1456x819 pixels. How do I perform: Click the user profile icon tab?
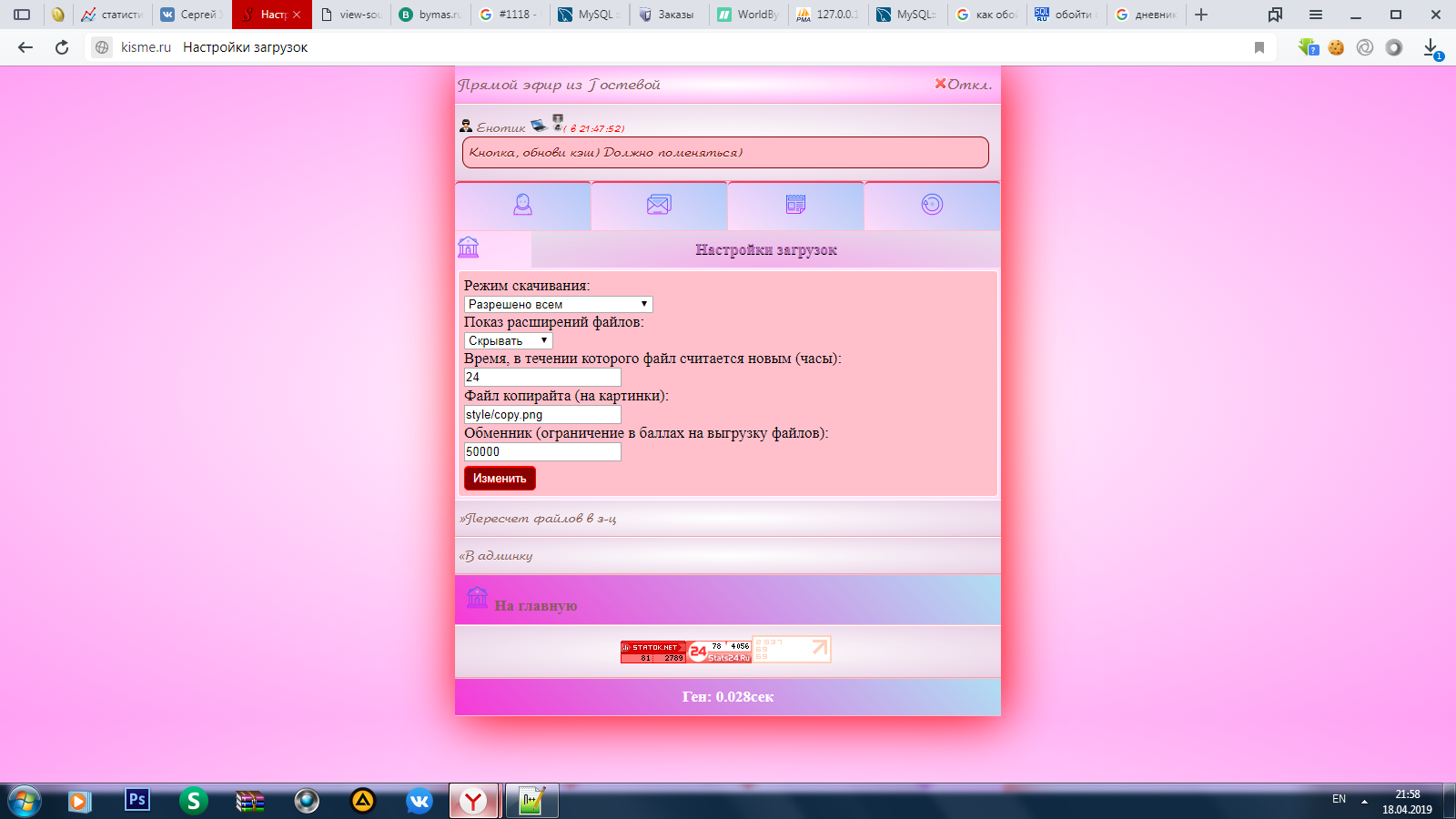522,205
